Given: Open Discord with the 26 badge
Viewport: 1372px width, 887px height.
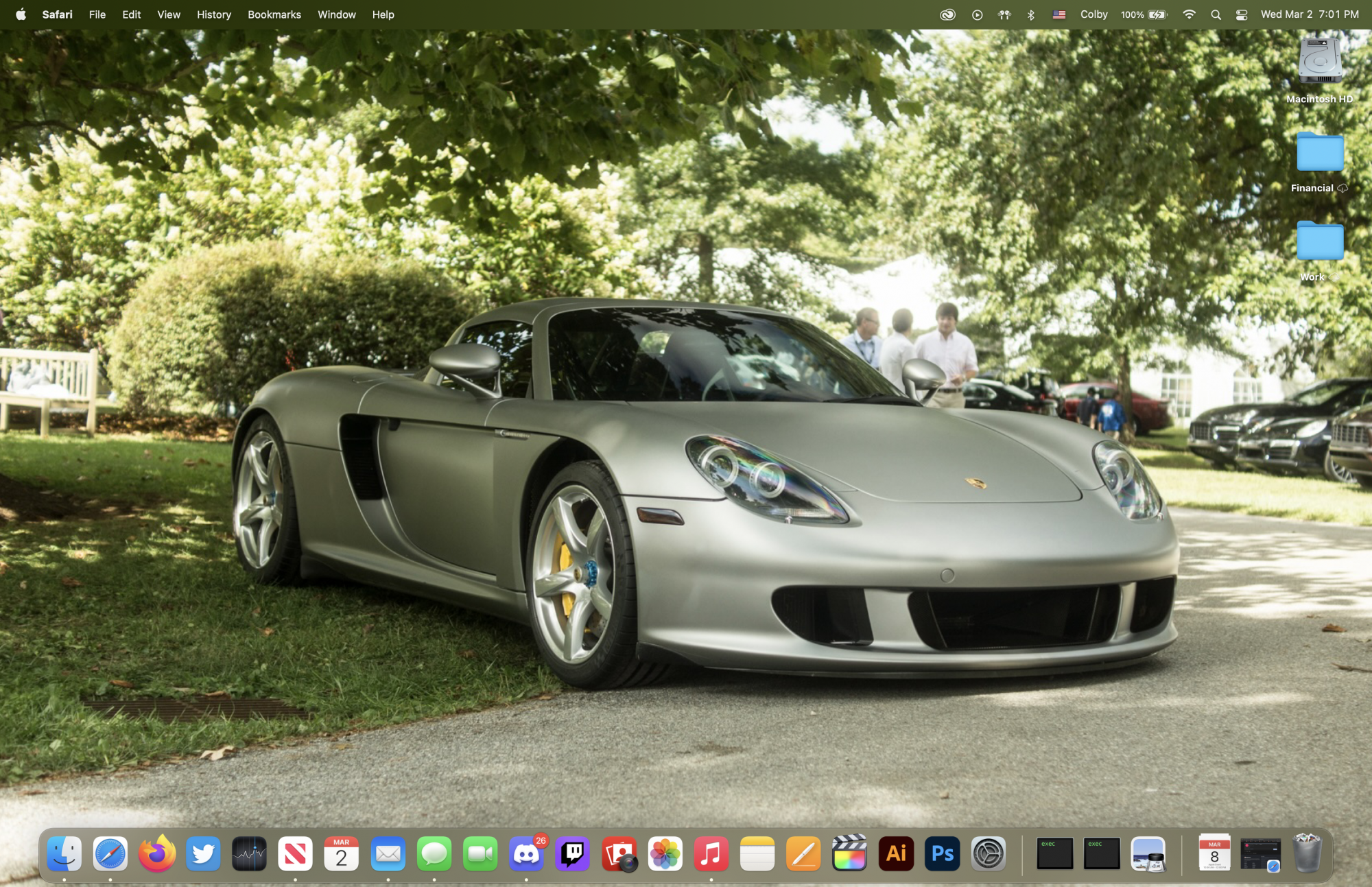Looking at the screenshot, I should coord(527,854).
